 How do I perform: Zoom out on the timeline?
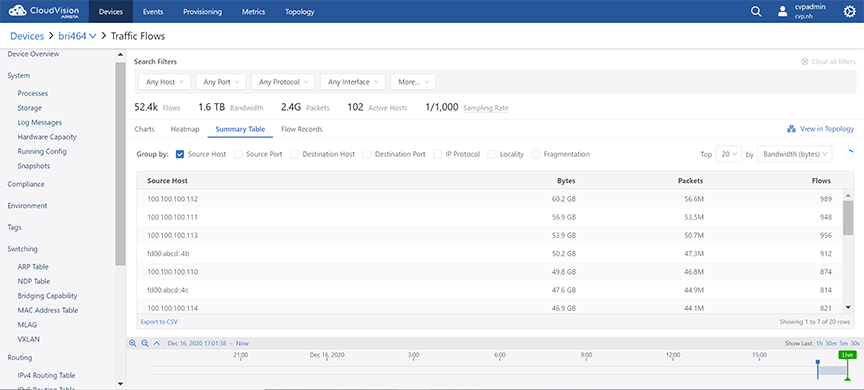pyautogui.click(x=144, y=343)
